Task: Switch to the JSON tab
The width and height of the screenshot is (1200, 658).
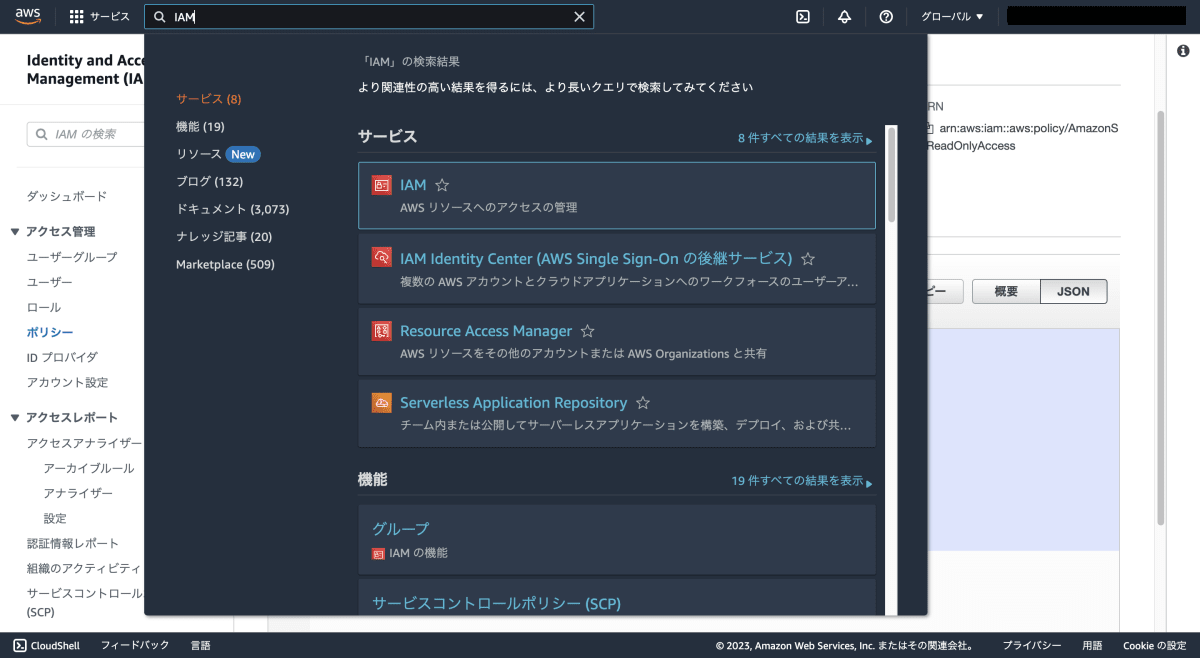Action: click(1073, 292)
